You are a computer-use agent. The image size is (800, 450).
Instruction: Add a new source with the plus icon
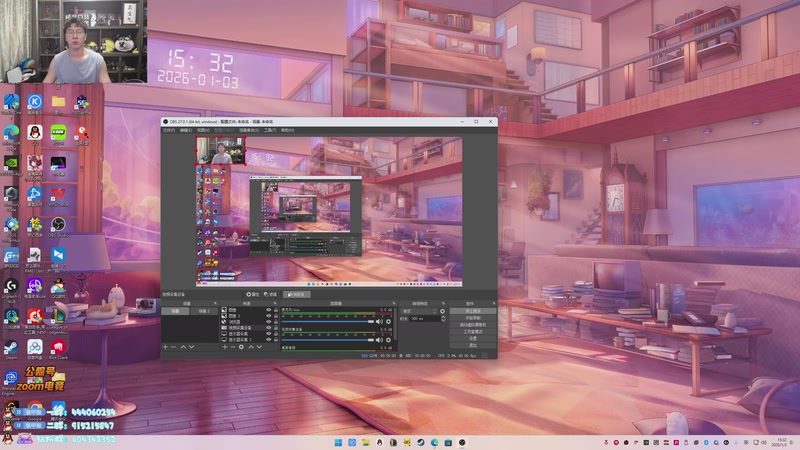pos(224,347)
